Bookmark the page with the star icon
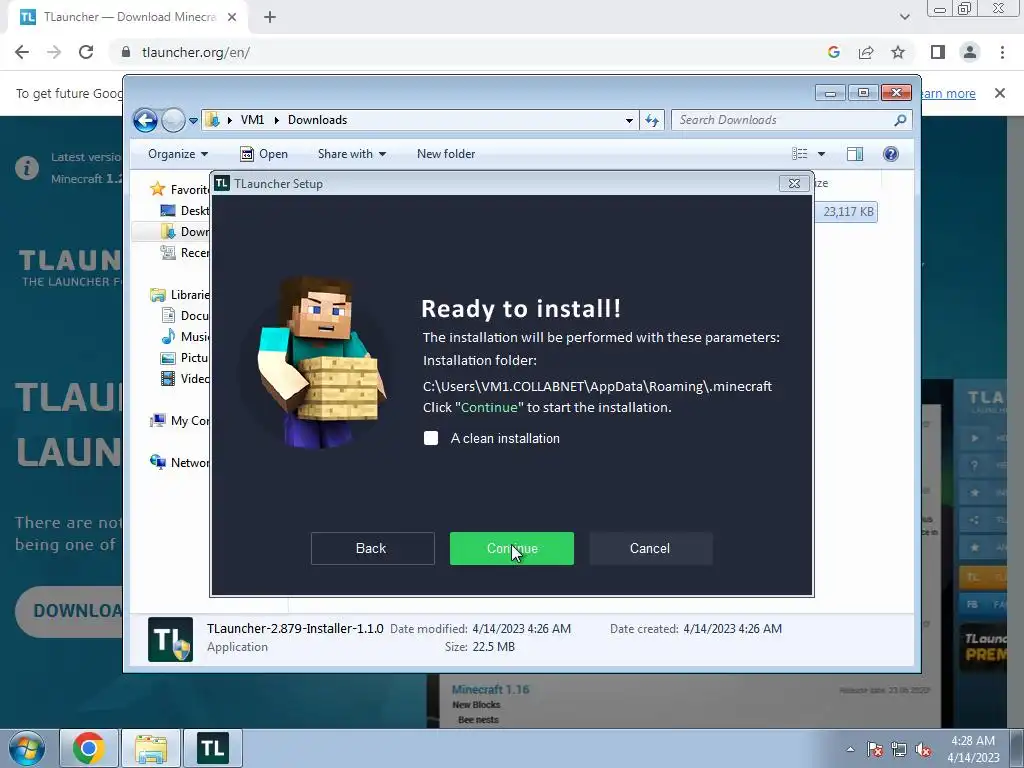Viewport: 1024px width, 768px height. pyautogui.click(x=898, y=52)
